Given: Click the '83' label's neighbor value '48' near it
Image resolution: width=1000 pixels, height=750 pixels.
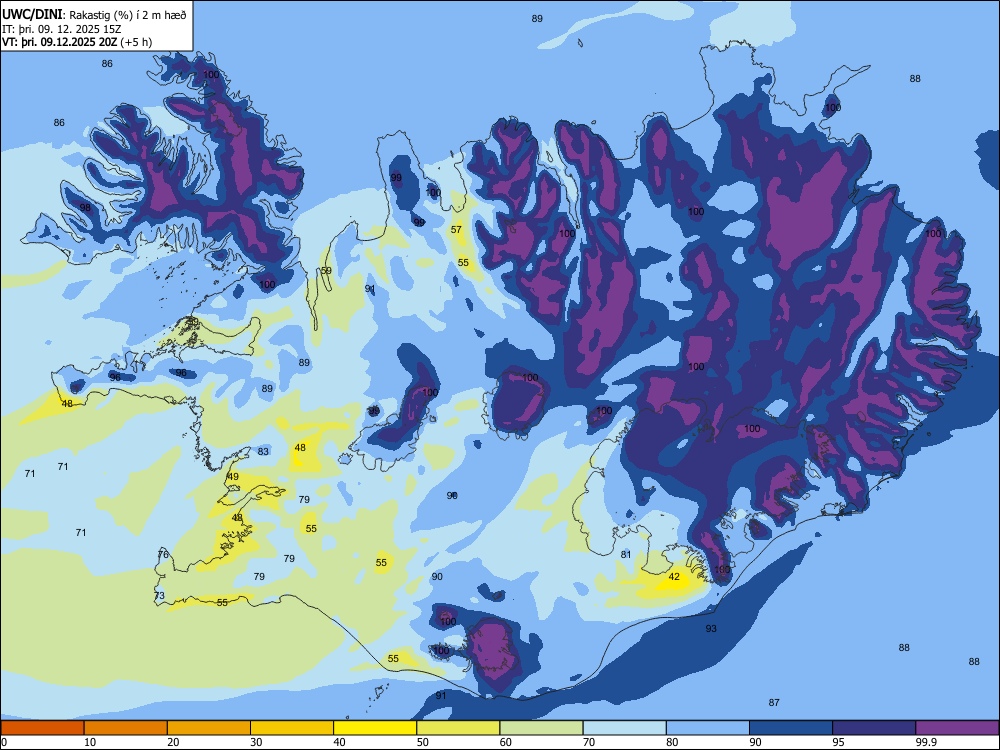Looking at the screenshot, I should coord(300,447).
